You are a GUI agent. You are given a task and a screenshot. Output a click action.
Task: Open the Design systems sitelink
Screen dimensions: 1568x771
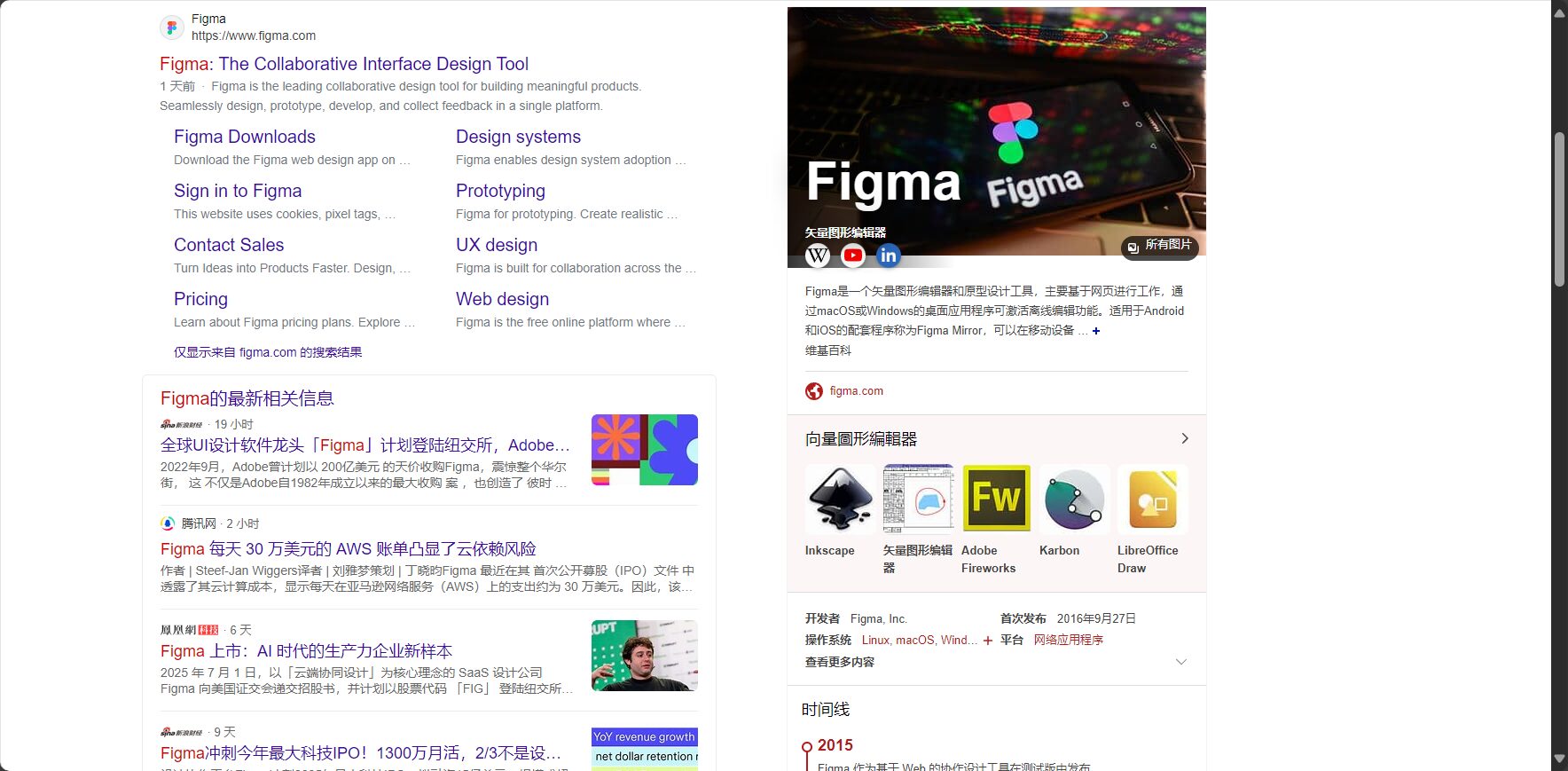[518, 137]
